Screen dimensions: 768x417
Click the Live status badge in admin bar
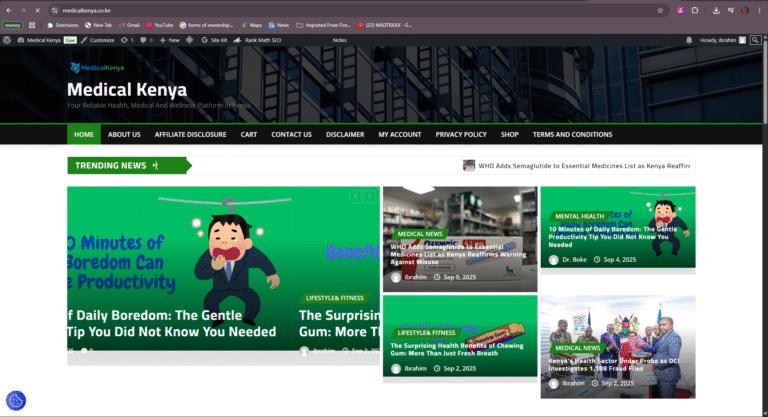point(70,40)
